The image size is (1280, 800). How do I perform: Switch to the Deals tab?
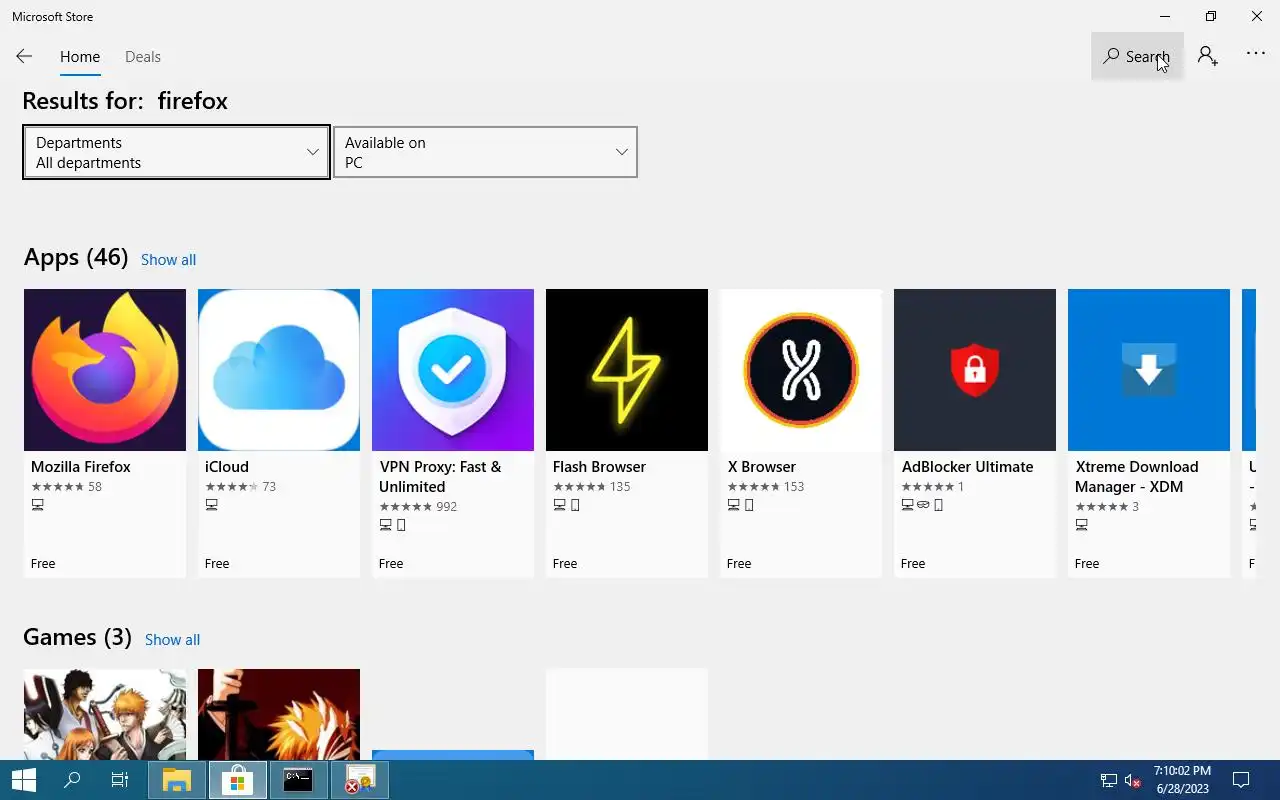pos(143,57)
